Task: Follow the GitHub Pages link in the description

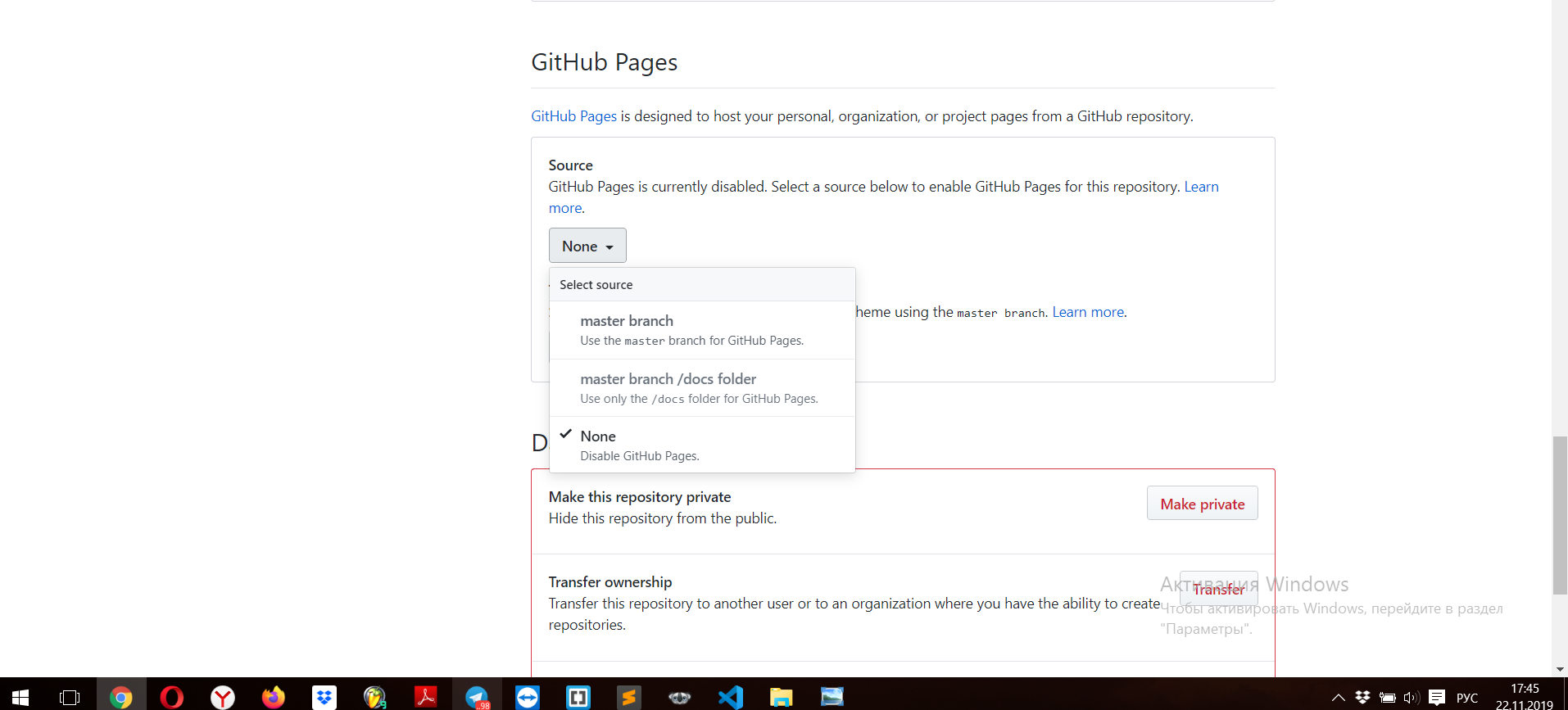Action: click(x=573, y=116)
